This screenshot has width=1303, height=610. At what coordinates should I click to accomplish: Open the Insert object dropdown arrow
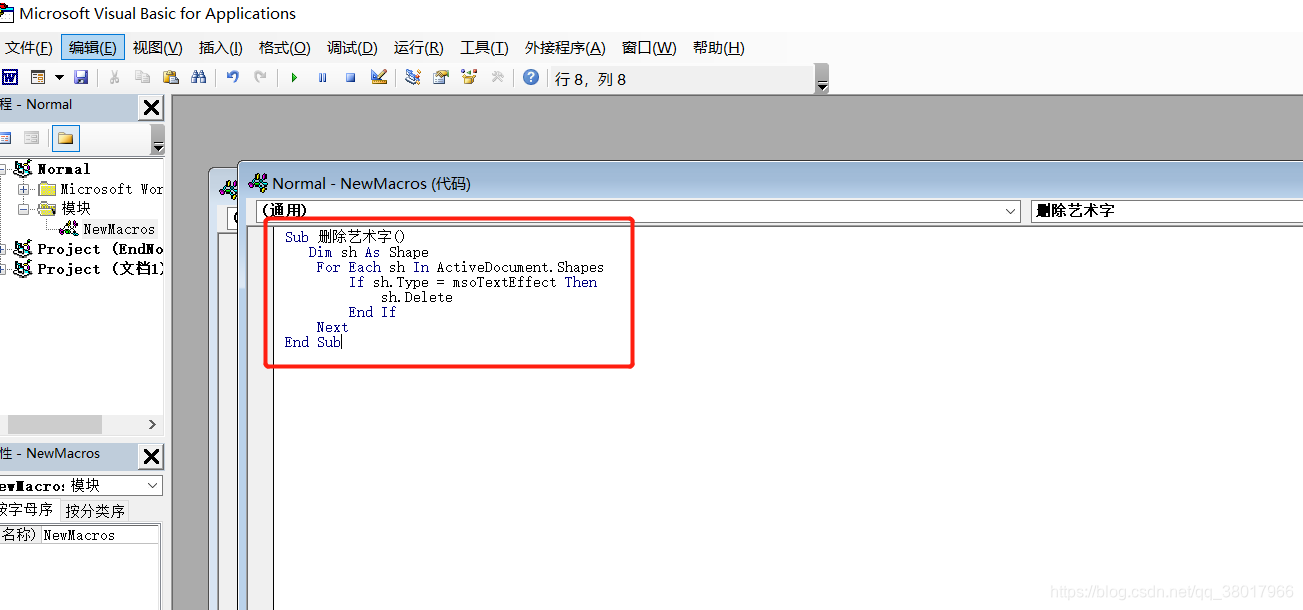click(x=59, y=77)
